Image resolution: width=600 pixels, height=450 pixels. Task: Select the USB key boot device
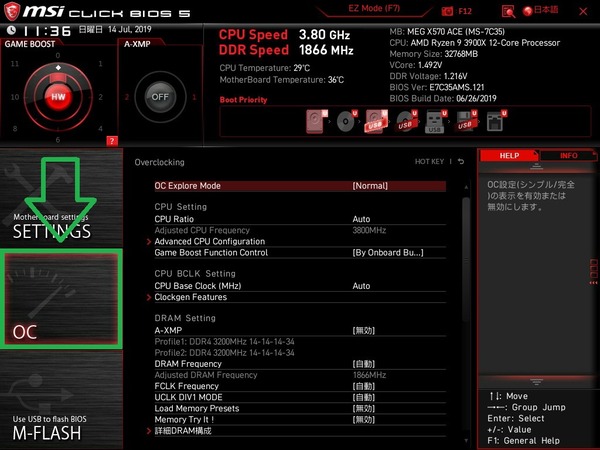pyautogui.click(x=436, y=121)
